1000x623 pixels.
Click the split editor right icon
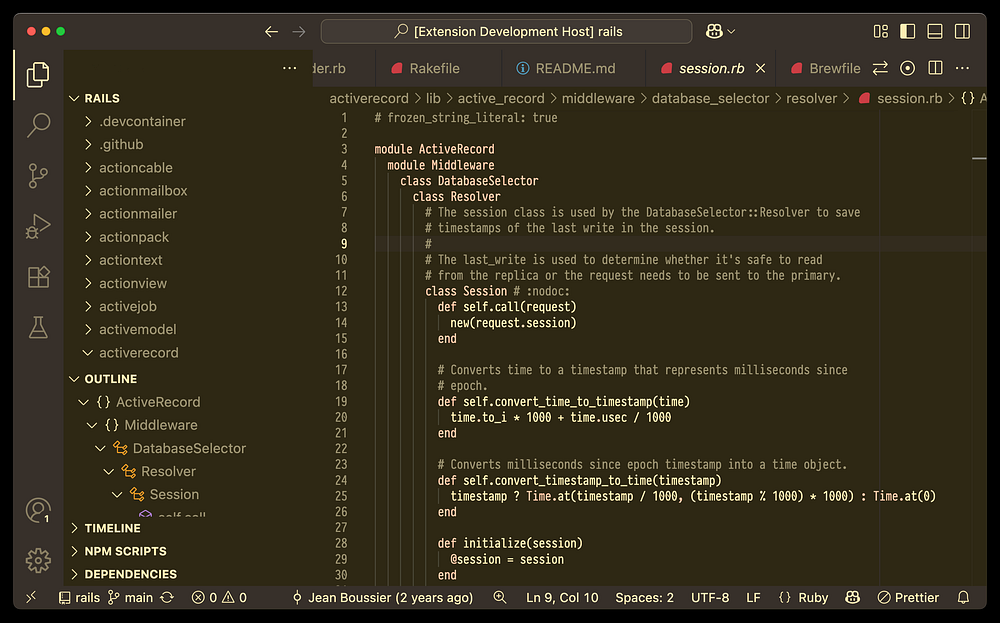click(x=935, y=68)
